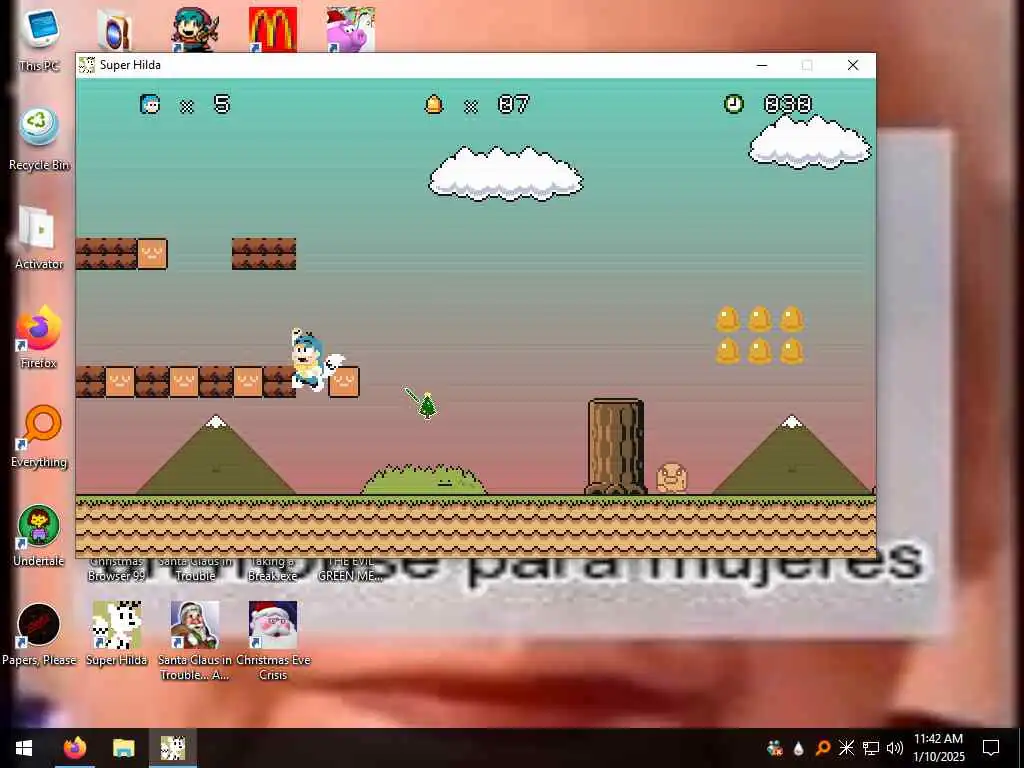
Task: Click the Hilda lives icon in game HUD
Action: [x=150, y=104]
